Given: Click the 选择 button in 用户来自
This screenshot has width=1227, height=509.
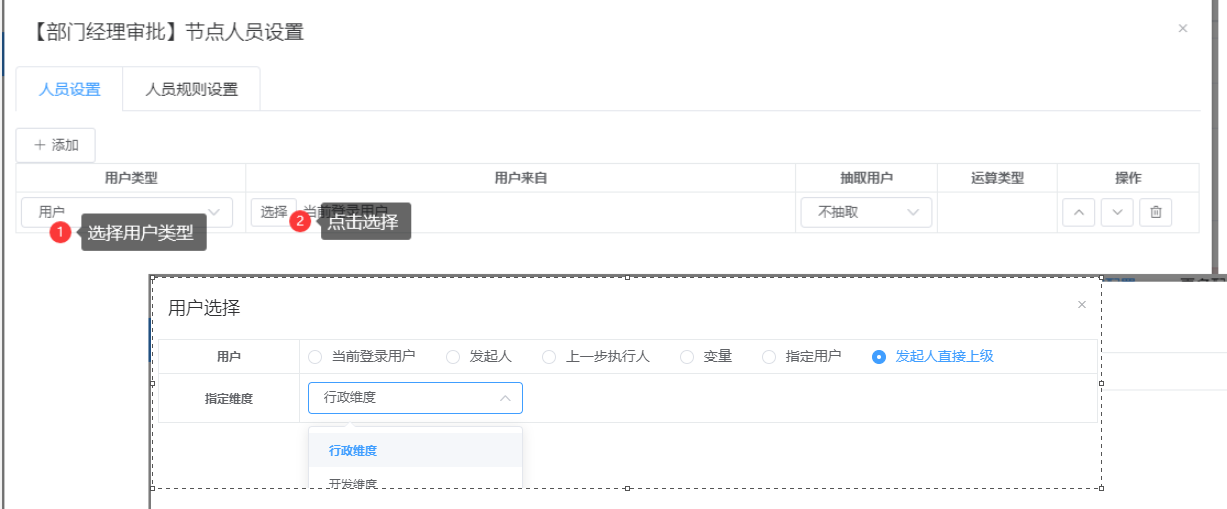Looking at the screenshot, I should tap(273, 212).
